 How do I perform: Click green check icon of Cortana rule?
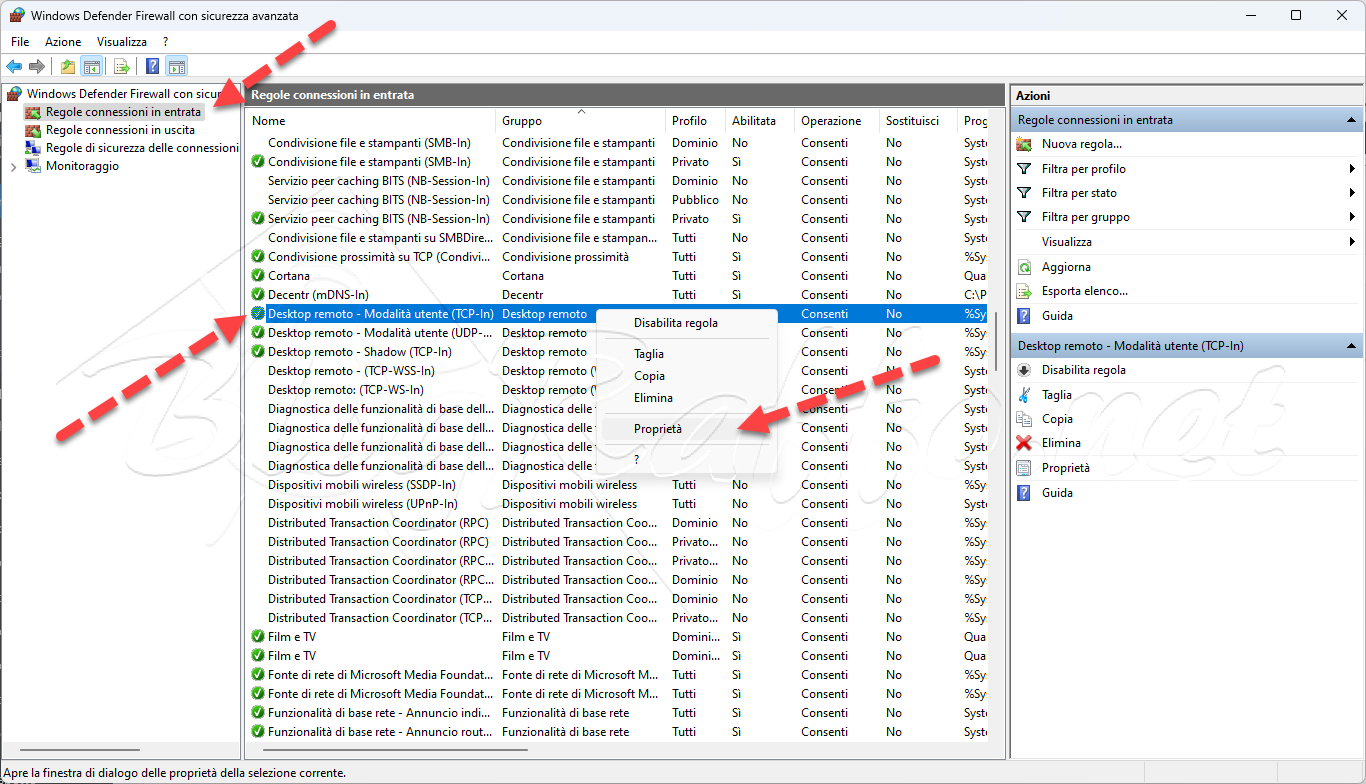(x=258, y=276)
